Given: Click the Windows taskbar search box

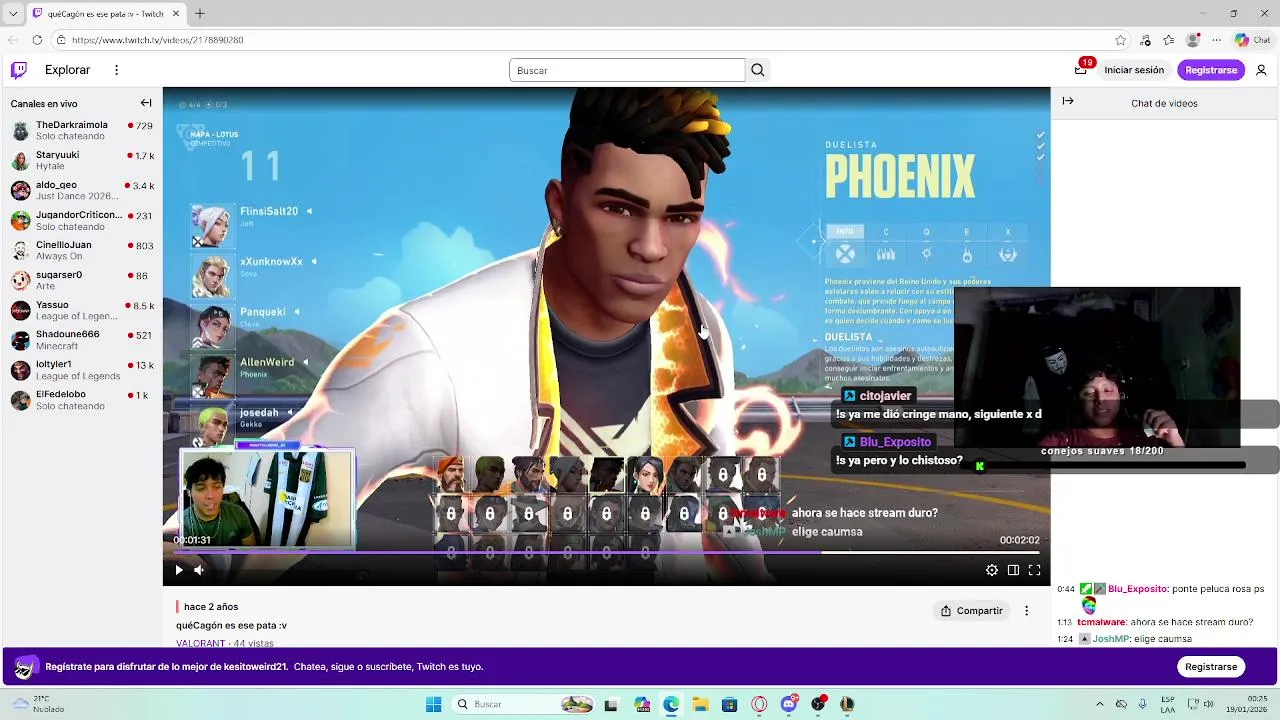Looking at the screenshot, I should coord(524,704).
